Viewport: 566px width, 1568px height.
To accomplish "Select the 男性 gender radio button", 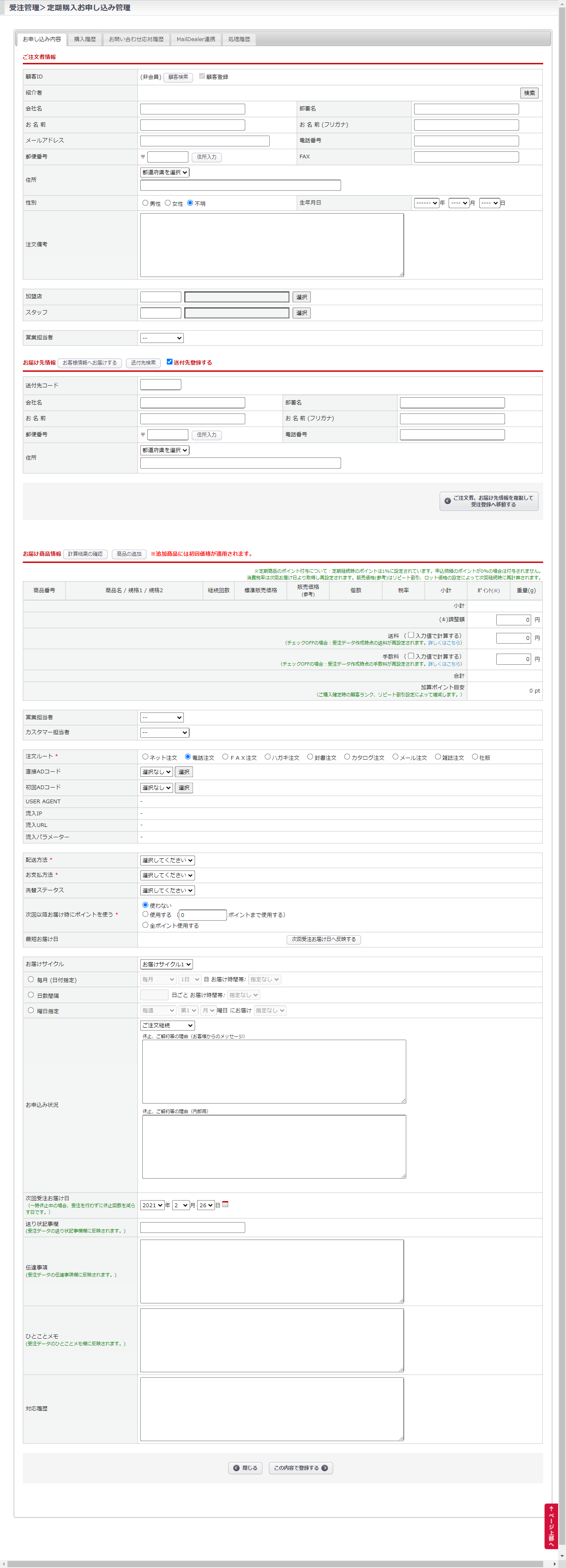I will (x=145, y=203).
